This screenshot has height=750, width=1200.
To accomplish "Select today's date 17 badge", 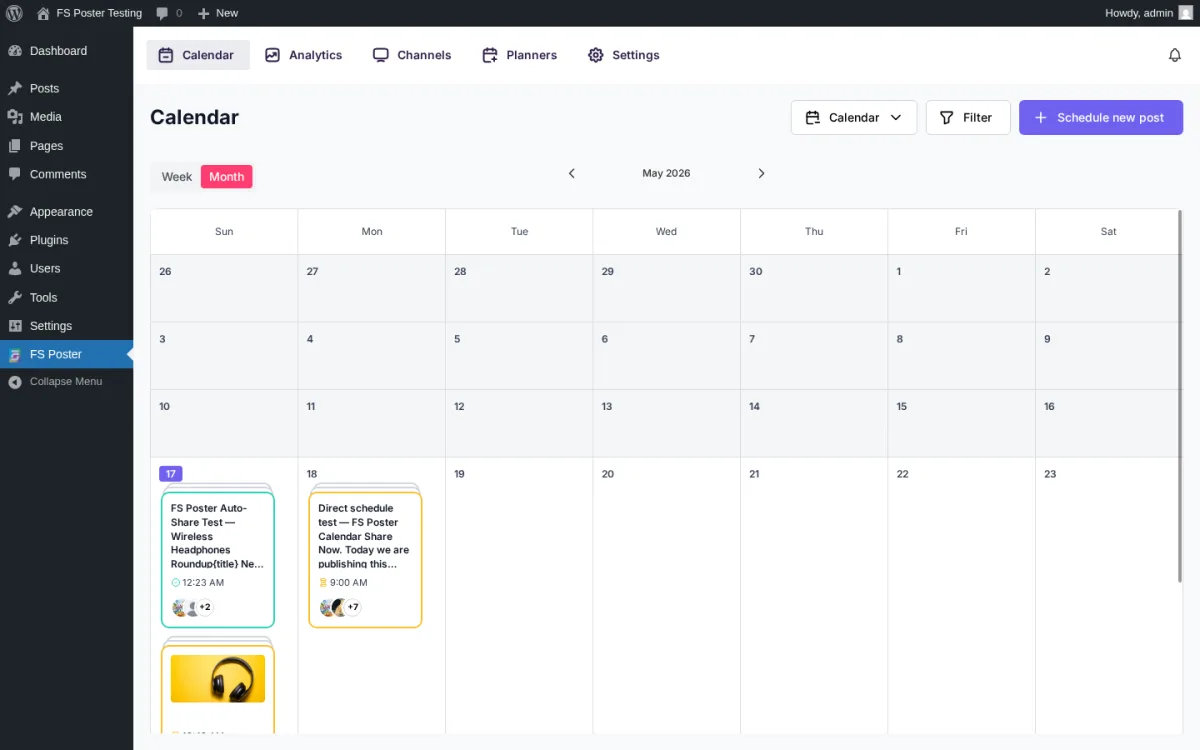I will 171,474.
